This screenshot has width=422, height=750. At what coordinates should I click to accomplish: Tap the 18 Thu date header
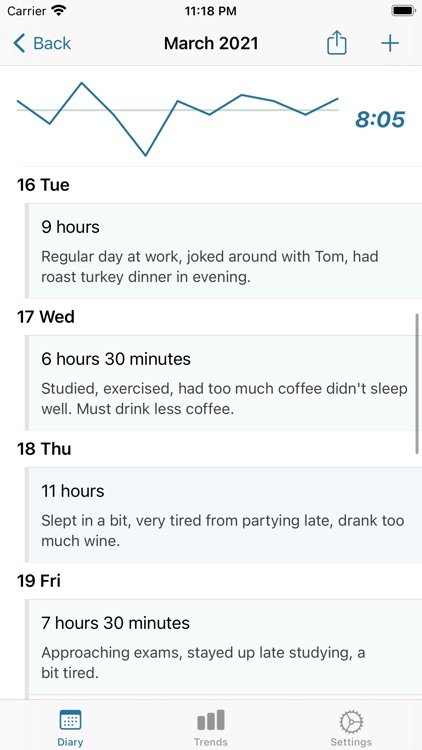(44, 449)
